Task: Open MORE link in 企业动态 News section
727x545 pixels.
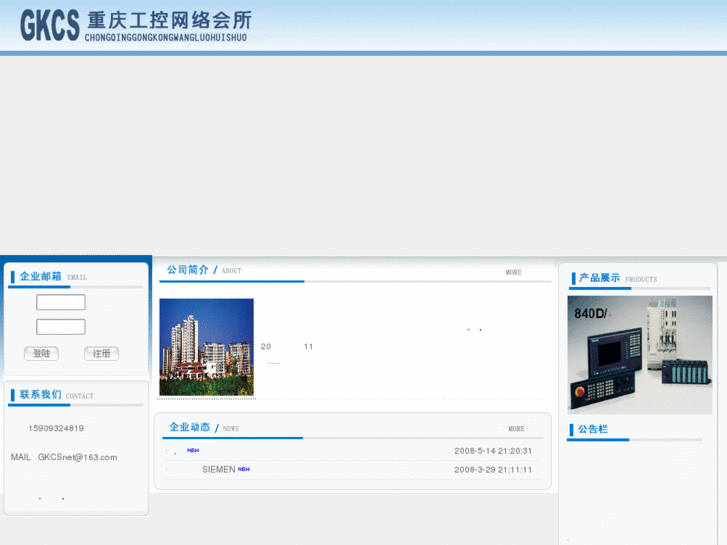Action: coord(515,429)
